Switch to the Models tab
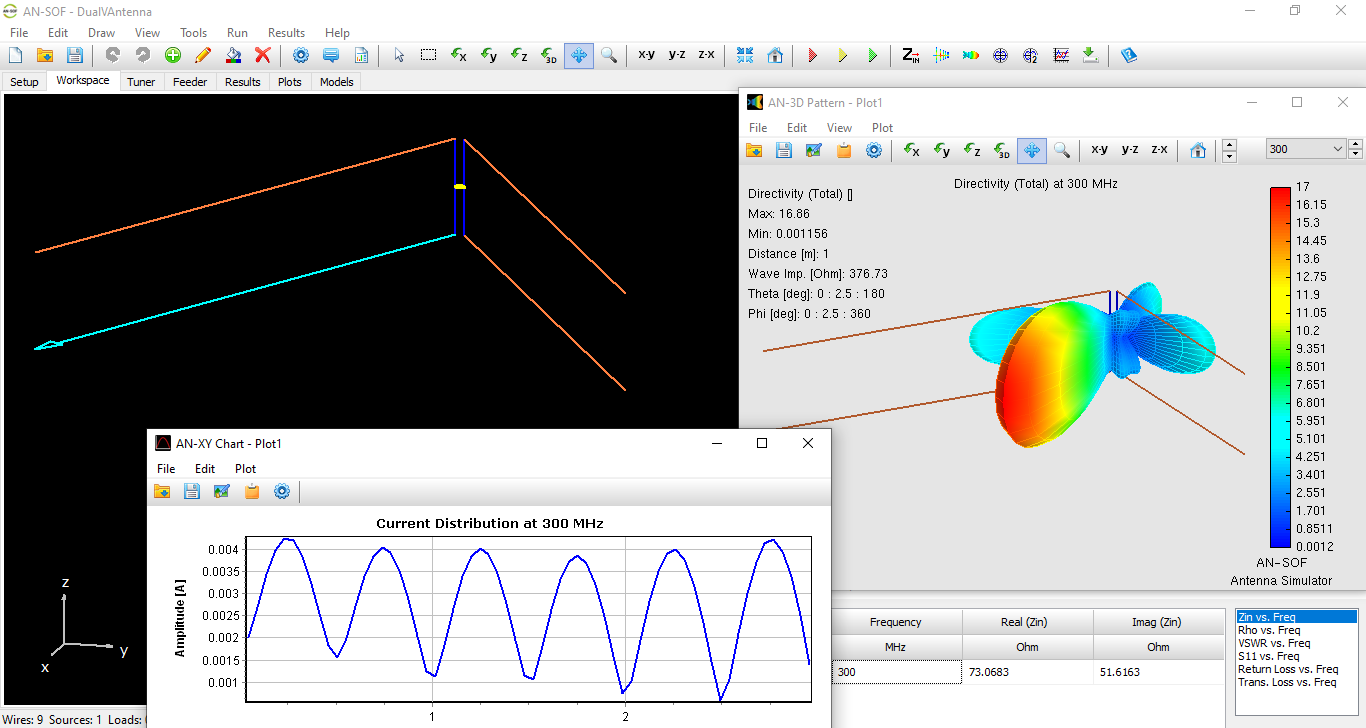The height and width of the screenshot is (728, 1366). (x=337, y=82)
